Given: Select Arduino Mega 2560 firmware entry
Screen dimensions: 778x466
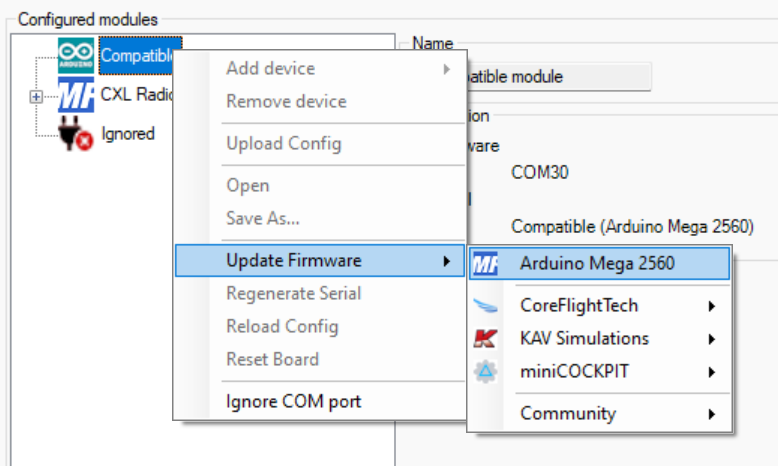Looking at the screenshot, I should 597,265.
